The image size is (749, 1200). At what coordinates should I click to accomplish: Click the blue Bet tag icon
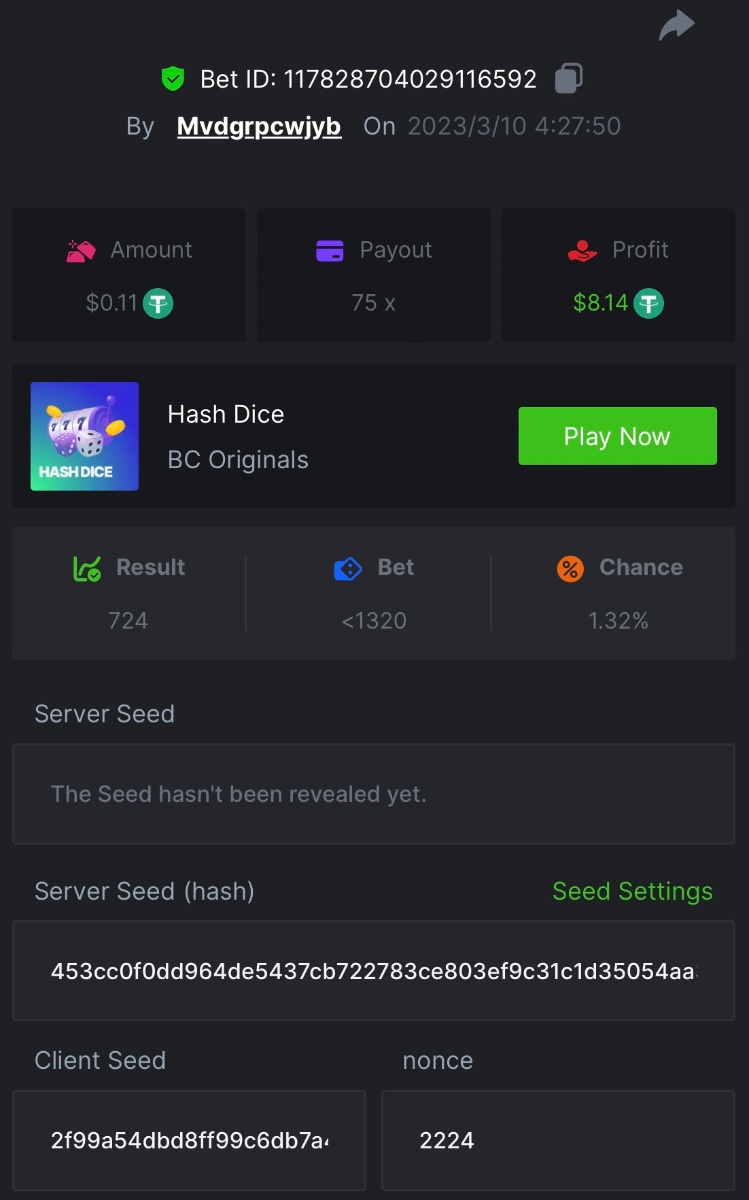click(x=347, y=568)
